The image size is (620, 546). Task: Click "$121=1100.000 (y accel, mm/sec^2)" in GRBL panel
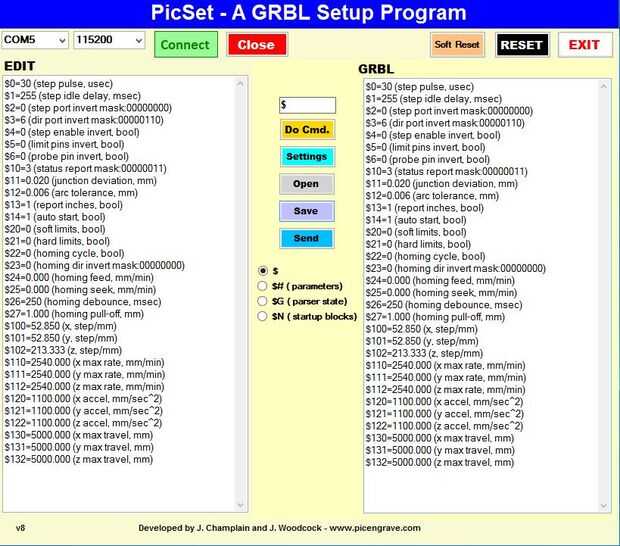[444, 414]
